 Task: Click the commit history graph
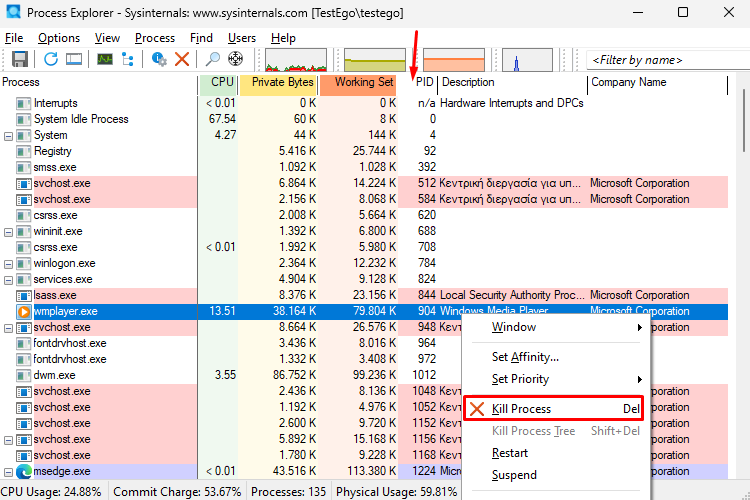[x=375, y=60]
